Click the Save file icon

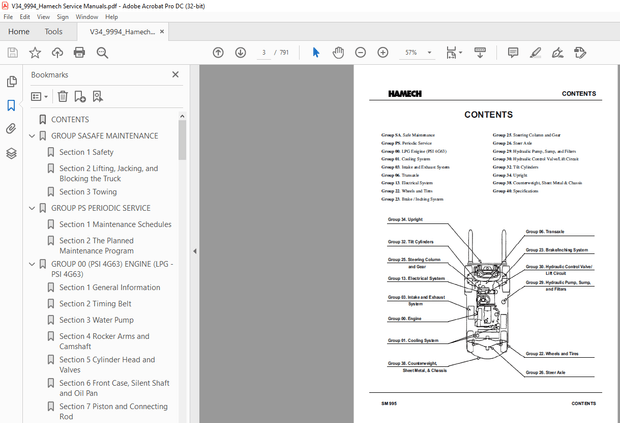click(x=13, y=53)
